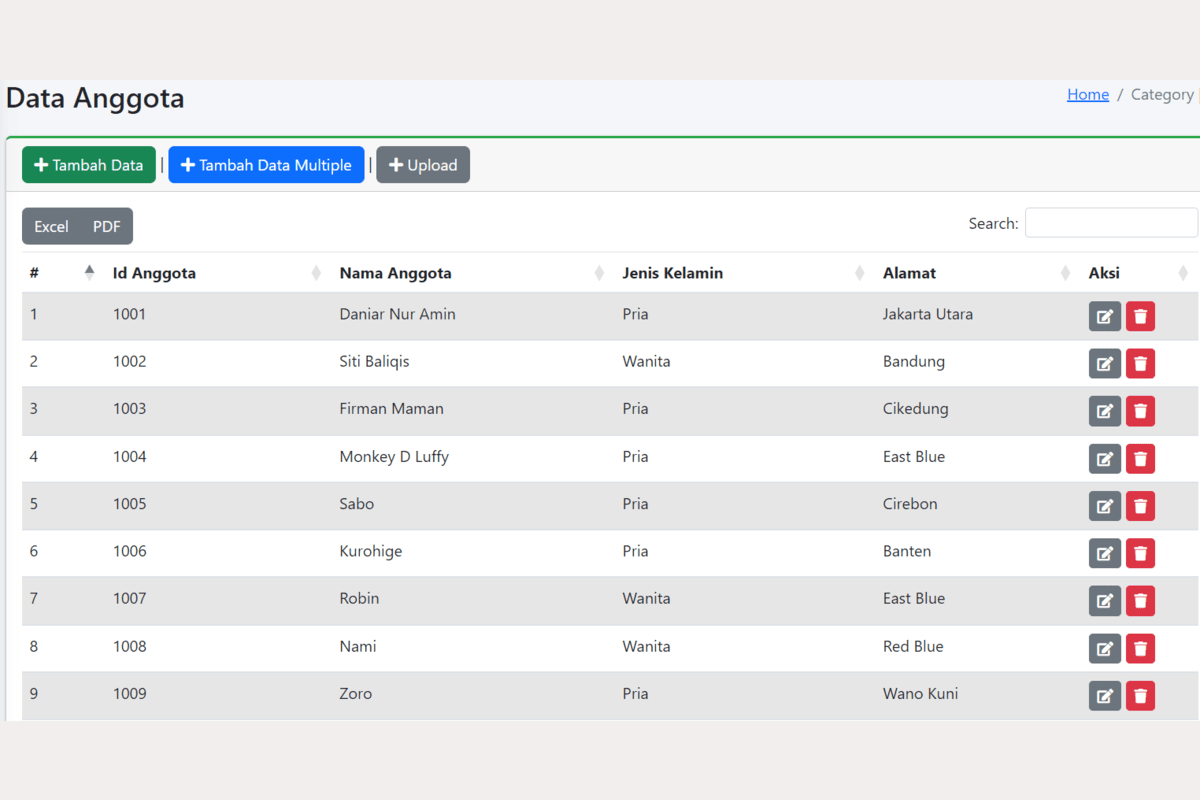The image size is (1200, 800).
Task: Open Tambah Data Multiple
Action: point(266,165)
